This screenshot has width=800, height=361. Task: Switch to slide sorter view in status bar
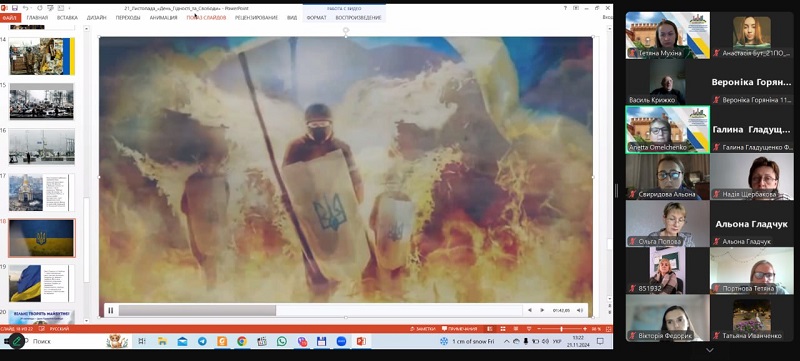(x=503, y=329)
